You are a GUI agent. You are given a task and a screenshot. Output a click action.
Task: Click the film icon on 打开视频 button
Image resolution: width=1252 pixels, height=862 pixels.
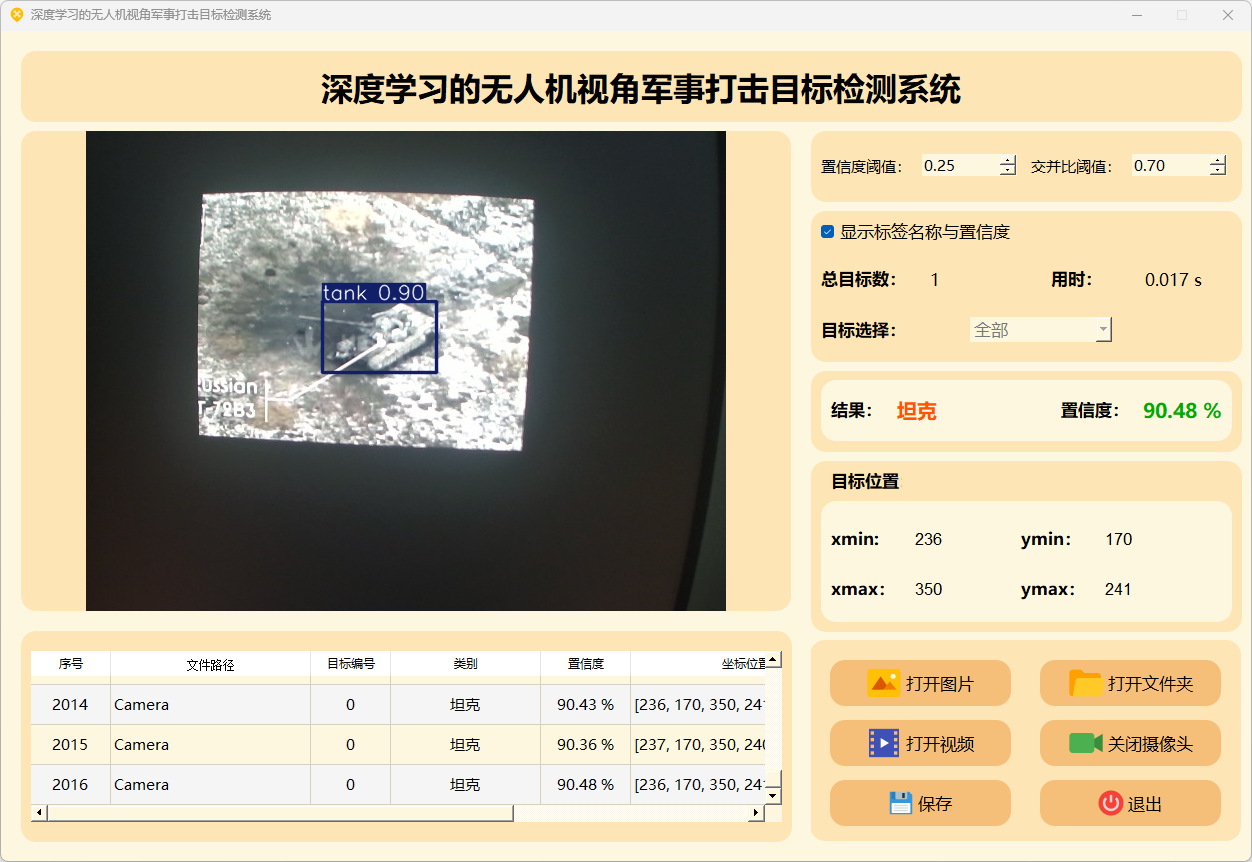click(883, 743)
